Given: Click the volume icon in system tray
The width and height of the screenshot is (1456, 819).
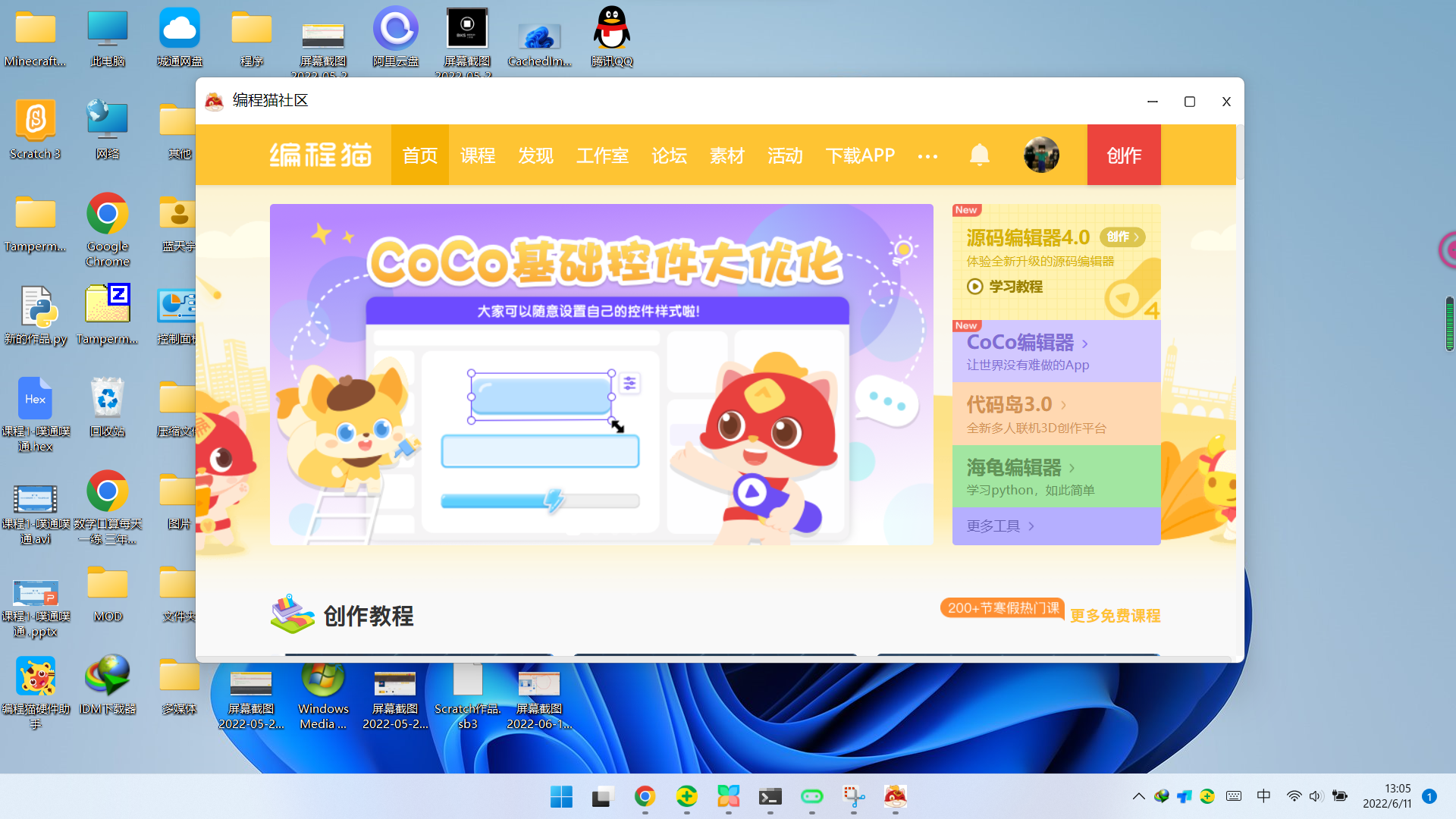Looking at the screenshot, I should [1316, 796].
